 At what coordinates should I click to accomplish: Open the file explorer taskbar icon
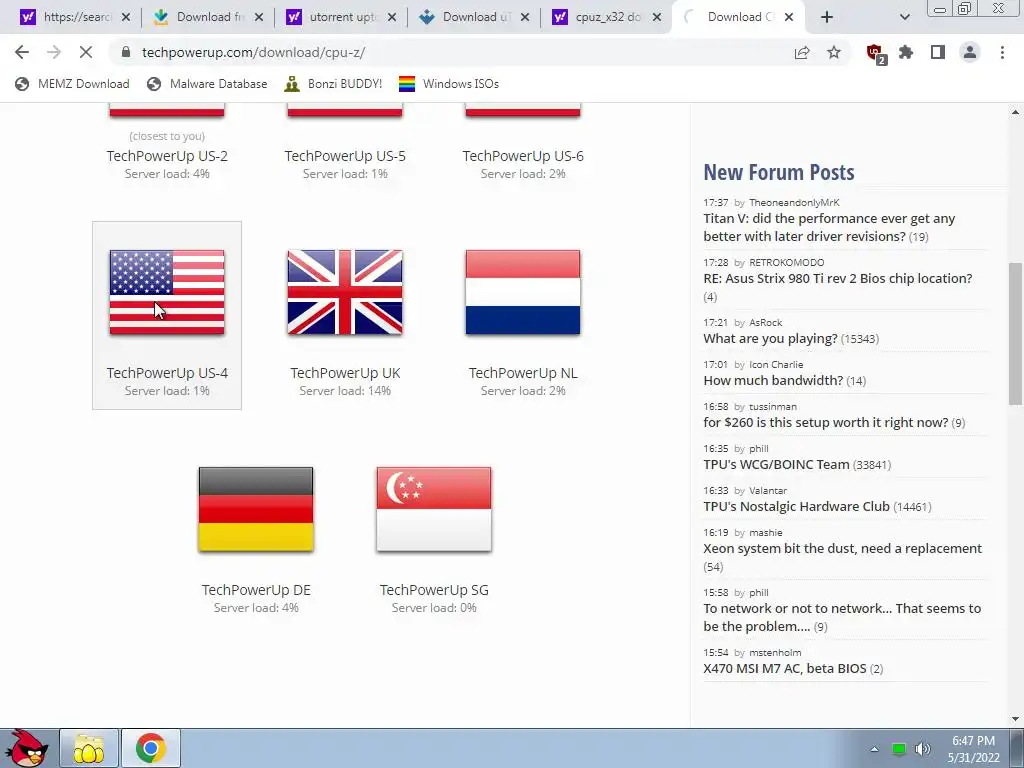[x=89, y=748]
